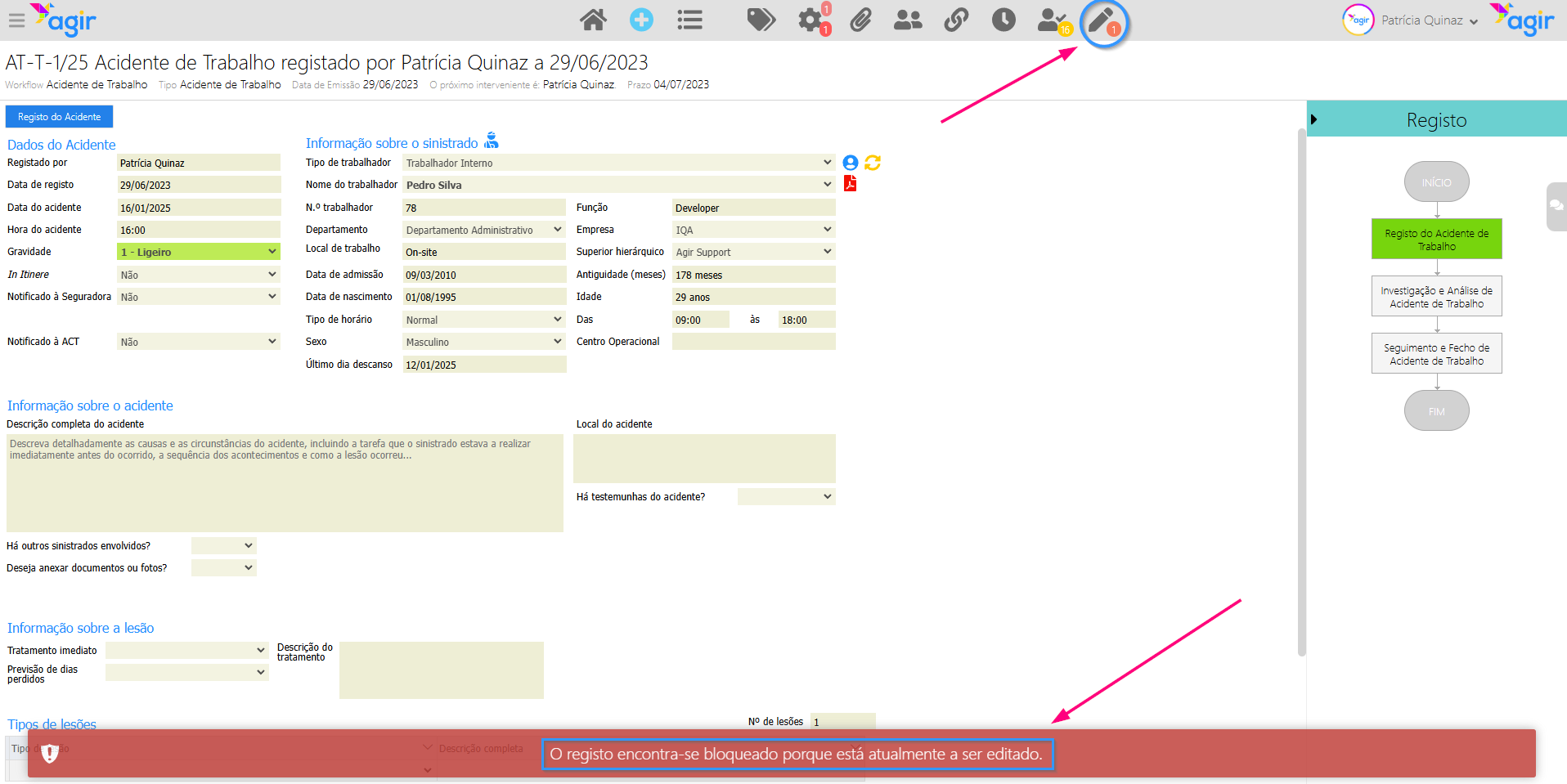Open Nome do trabalhador dropdown
Screen dimensions: 1567x784
619,185
